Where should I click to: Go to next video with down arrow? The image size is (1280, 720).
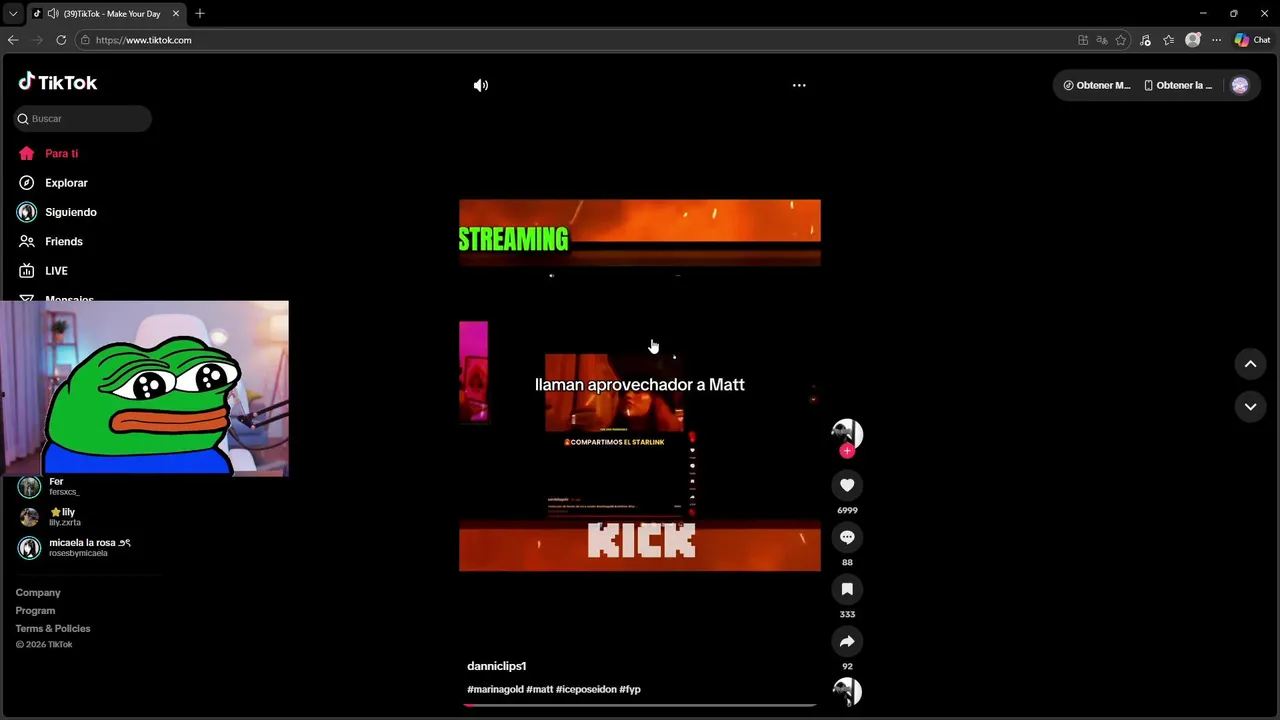[1250, 407]
